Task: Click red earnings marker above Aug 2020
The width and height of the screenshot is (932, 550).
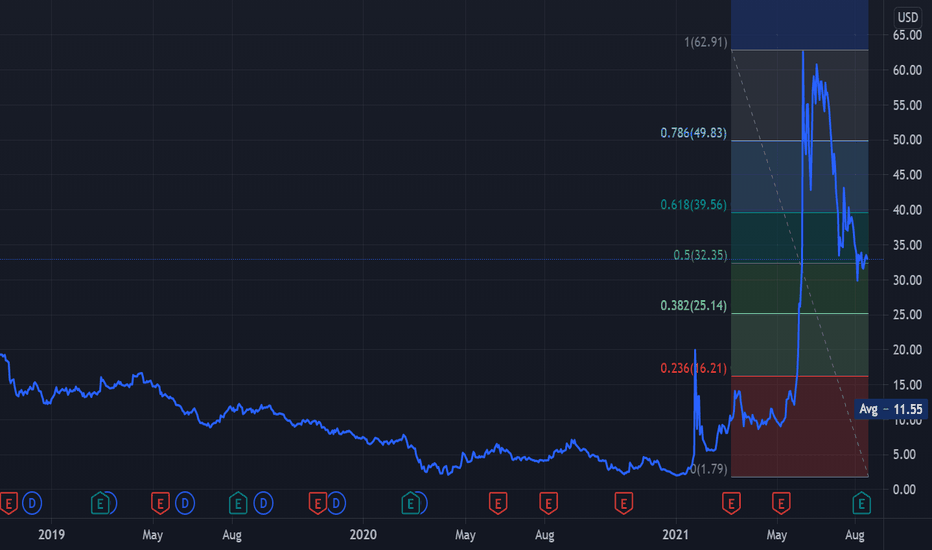Action: [x=548, y=504]
